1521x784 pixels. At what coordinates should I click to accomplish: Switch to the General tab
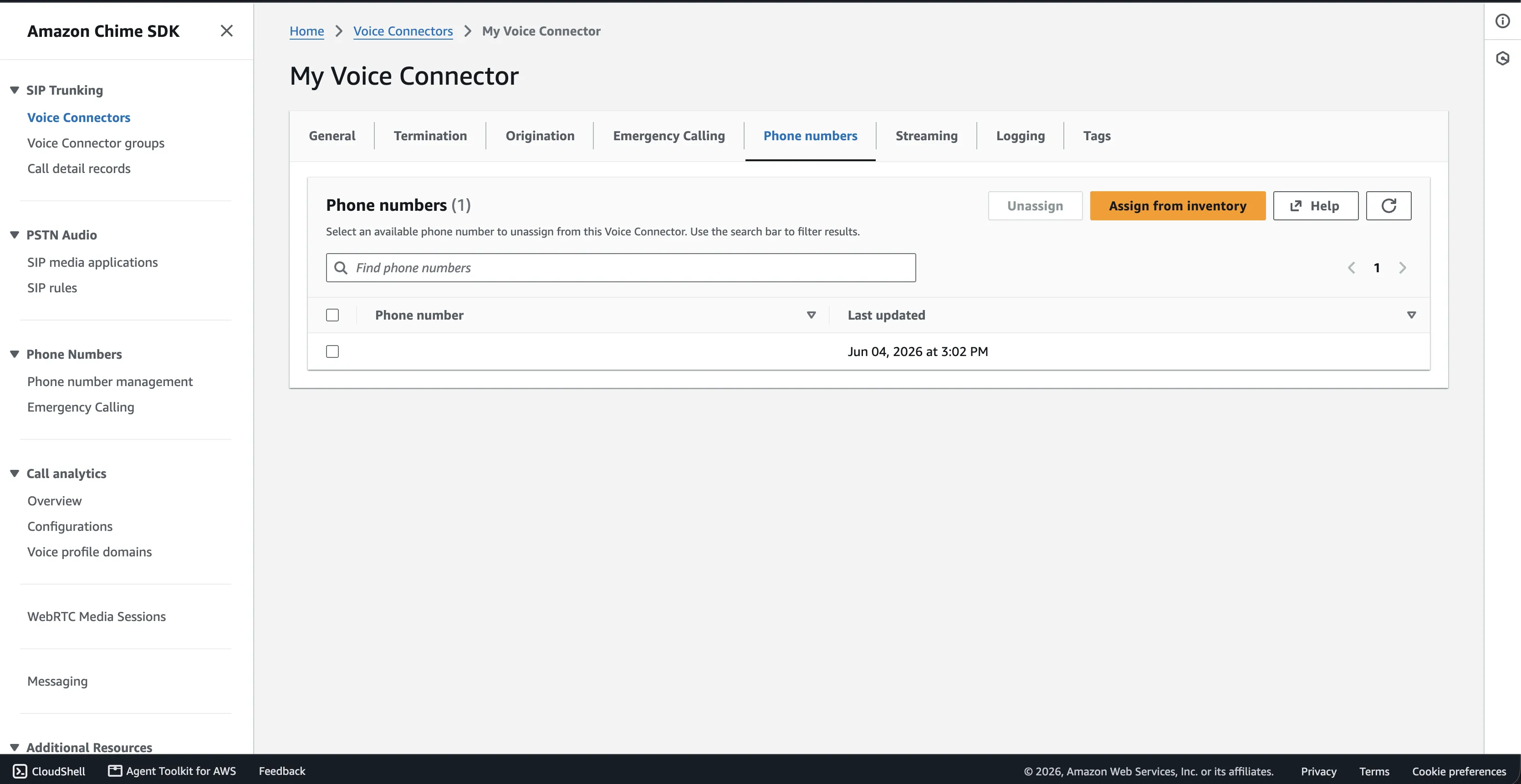coord(332,136)
